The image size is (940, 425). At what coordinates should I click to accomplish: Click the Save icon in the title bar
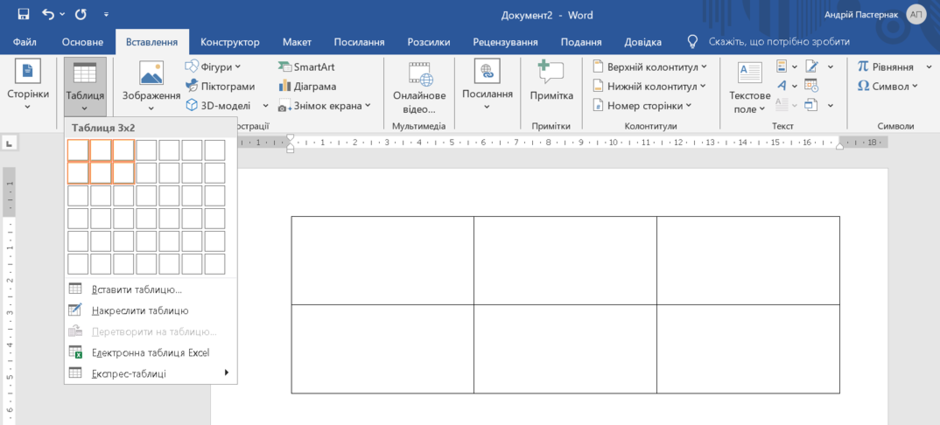[24, 14]
